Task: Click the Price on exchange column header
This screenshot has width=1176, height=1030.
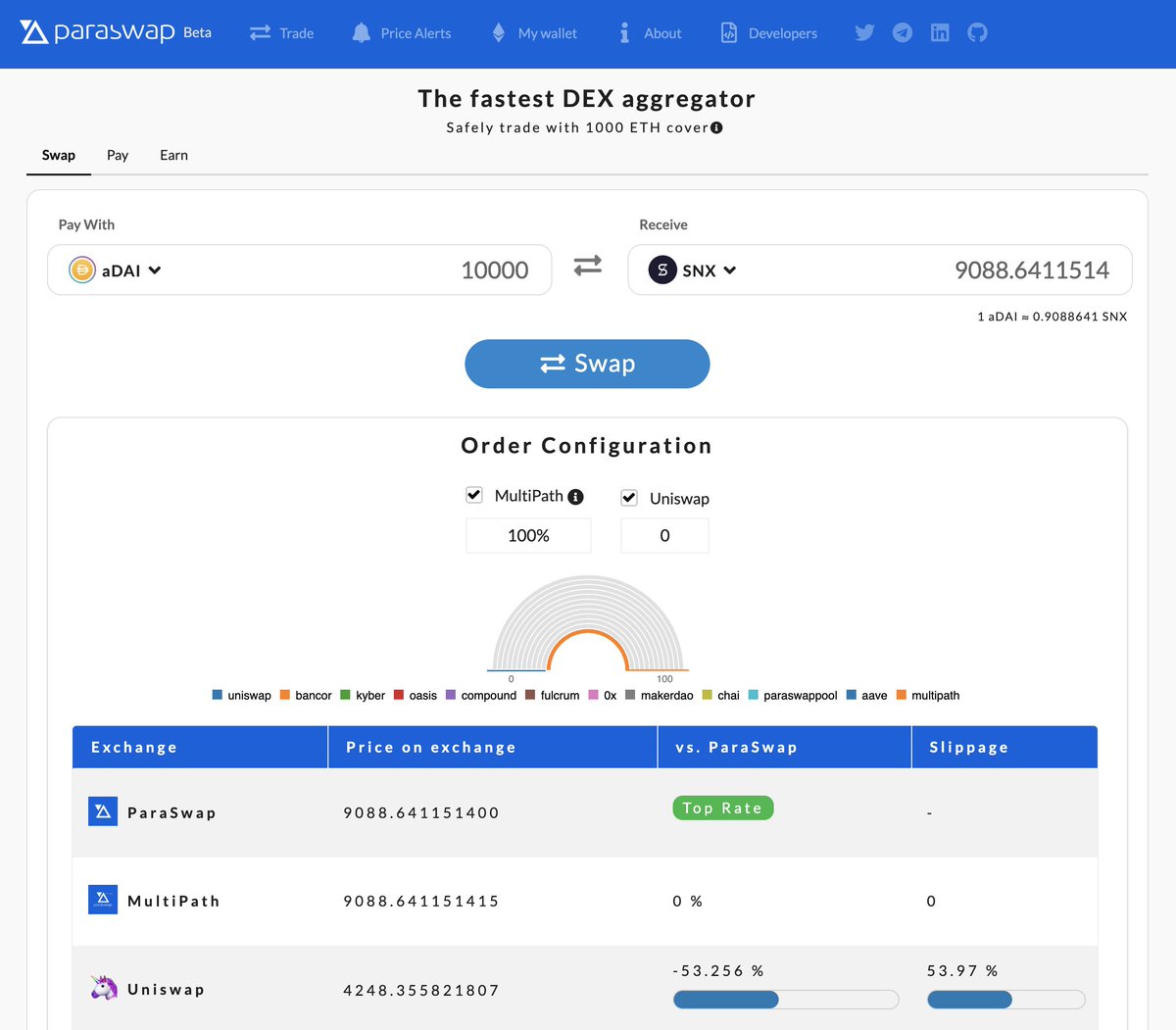Action: (x=493, y=747)
